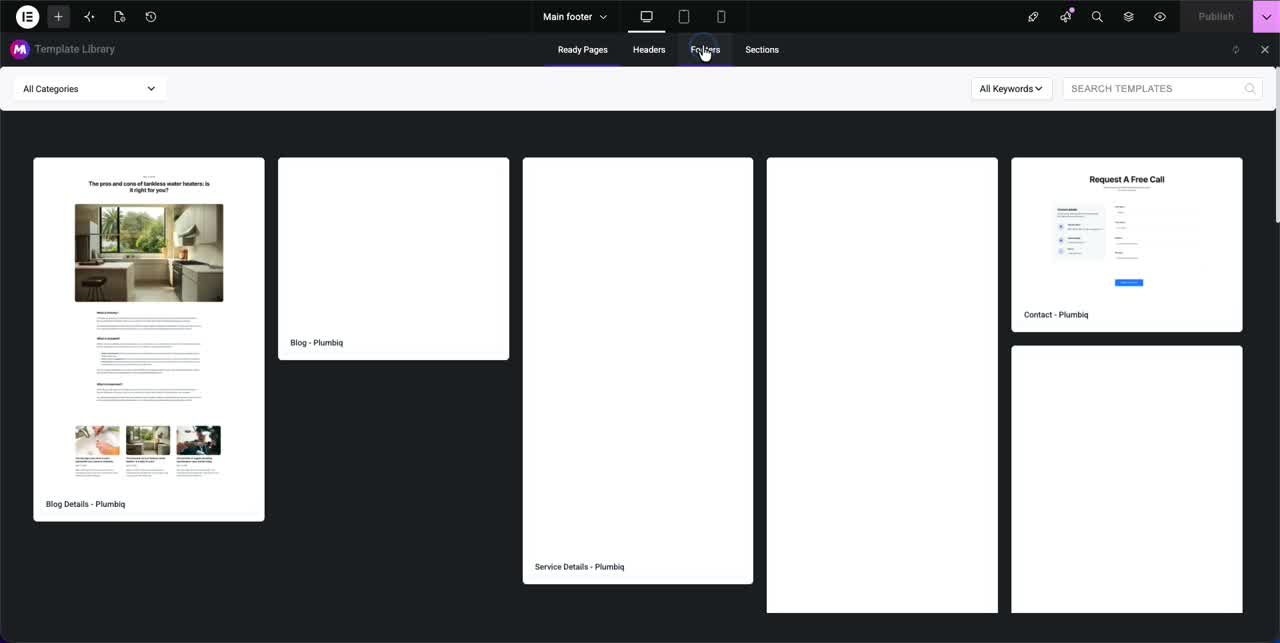Switch to the Headers tab
The image size is (1280, 643).
point(649,50)
